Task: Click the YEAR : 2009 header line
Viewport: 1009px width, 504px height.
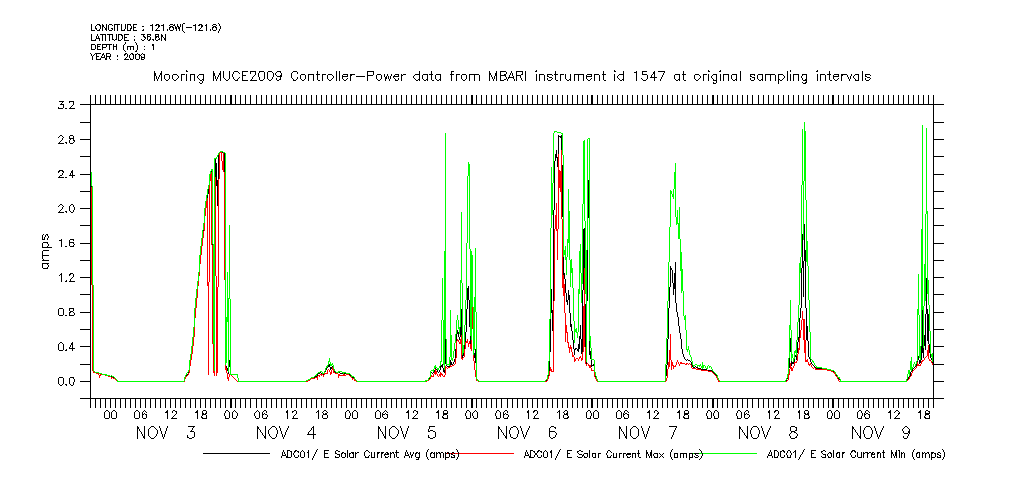Action: [118, 57]
